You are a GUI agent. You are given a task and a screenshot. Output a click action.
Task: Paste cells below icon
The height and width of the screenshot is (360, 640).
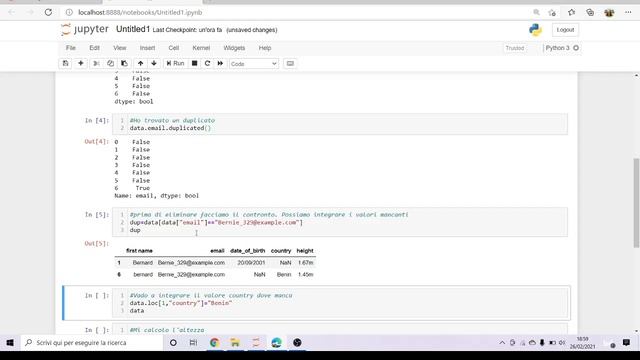pos(124,63)
